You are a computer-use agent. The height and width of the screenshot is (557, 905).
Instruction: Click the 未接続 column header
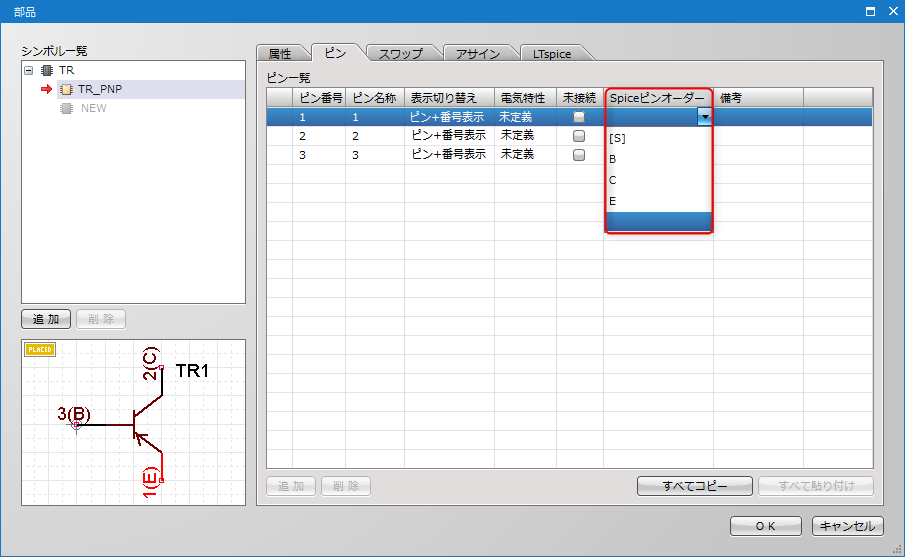580,98
